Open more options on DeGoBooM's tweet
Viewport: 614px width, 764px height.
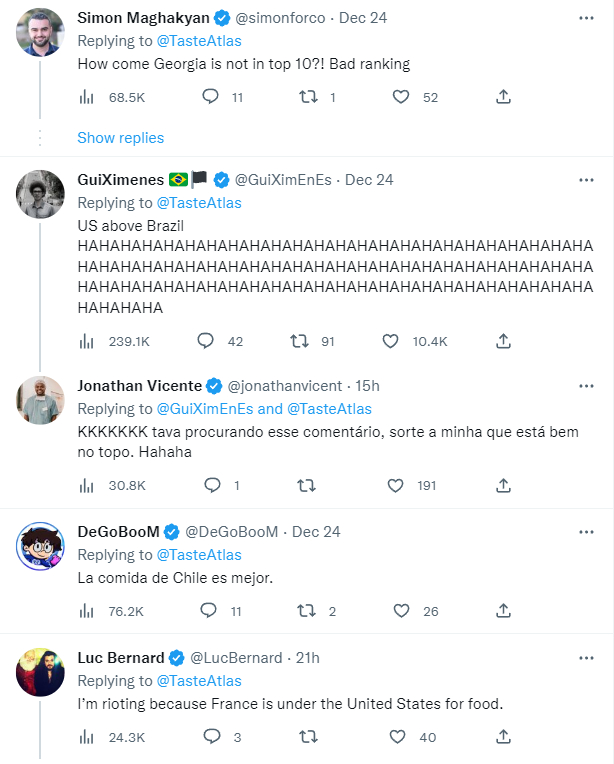click(x=586, y=531)
